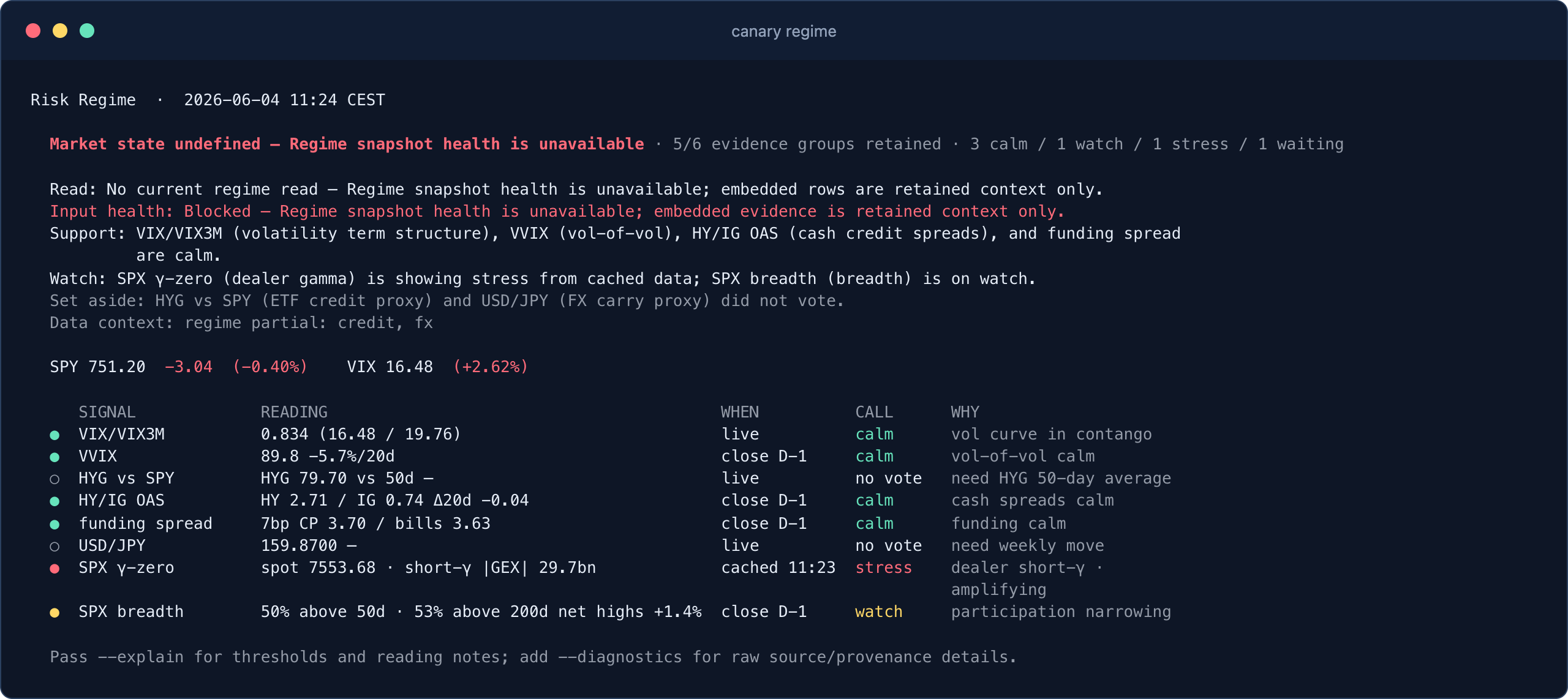Click the 'SPX γ-zero' signal name
Image resolution: width=1568 pixels, height=699 pixels.
click(x=126, y=567)
